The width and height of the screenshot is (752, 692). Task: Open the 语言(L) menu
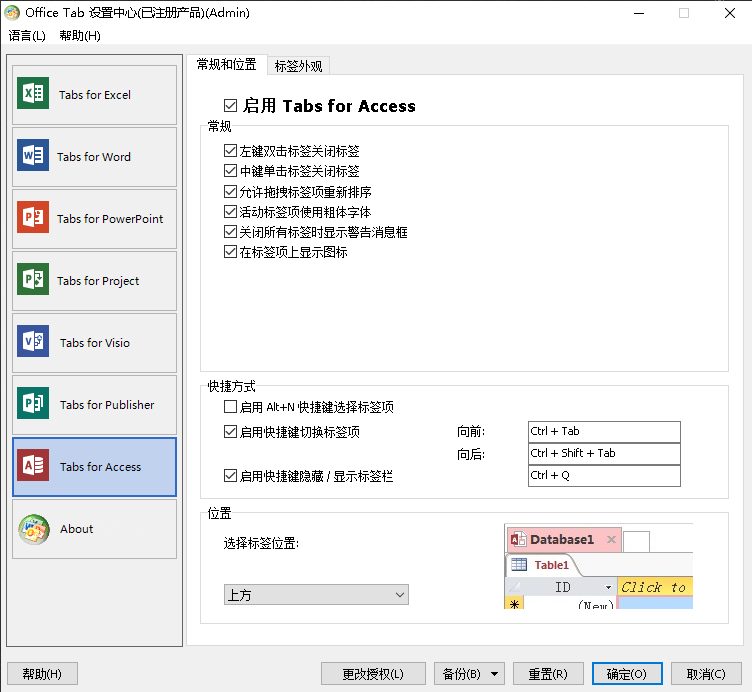pyautogui.click(x=27, y=36)
